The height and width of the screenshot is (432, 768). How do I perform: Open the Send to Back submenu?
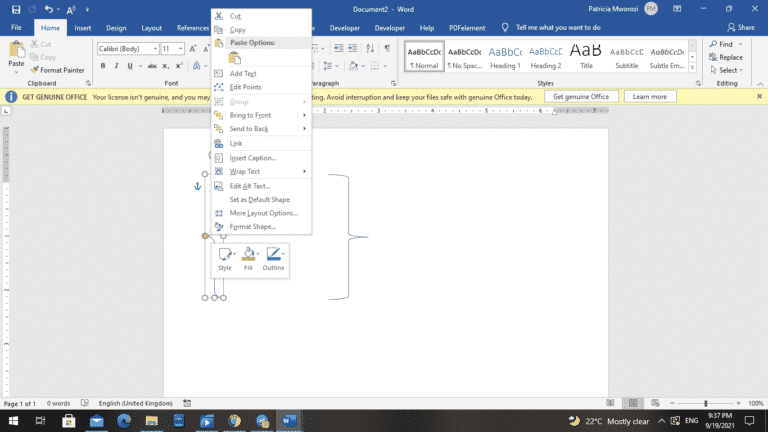[x=261, y=129]
